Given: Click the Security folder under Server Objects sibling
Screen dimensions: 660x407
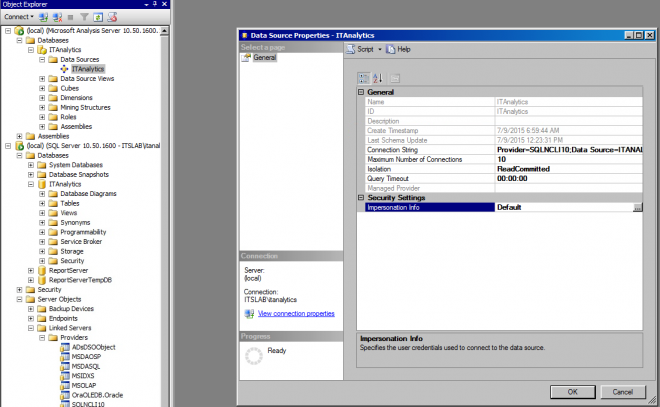Looking at the screenshot, I should point(49,290).
